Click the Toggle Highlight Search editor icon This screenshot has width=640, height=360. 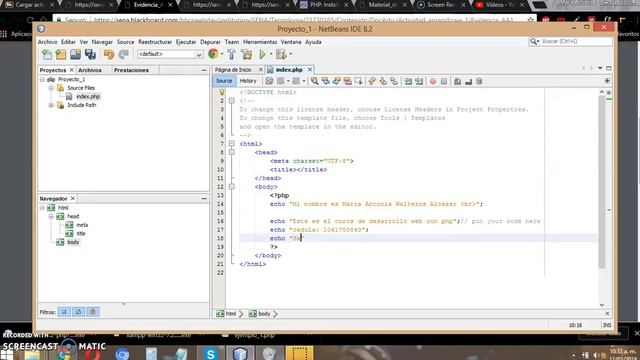(347, 81)
